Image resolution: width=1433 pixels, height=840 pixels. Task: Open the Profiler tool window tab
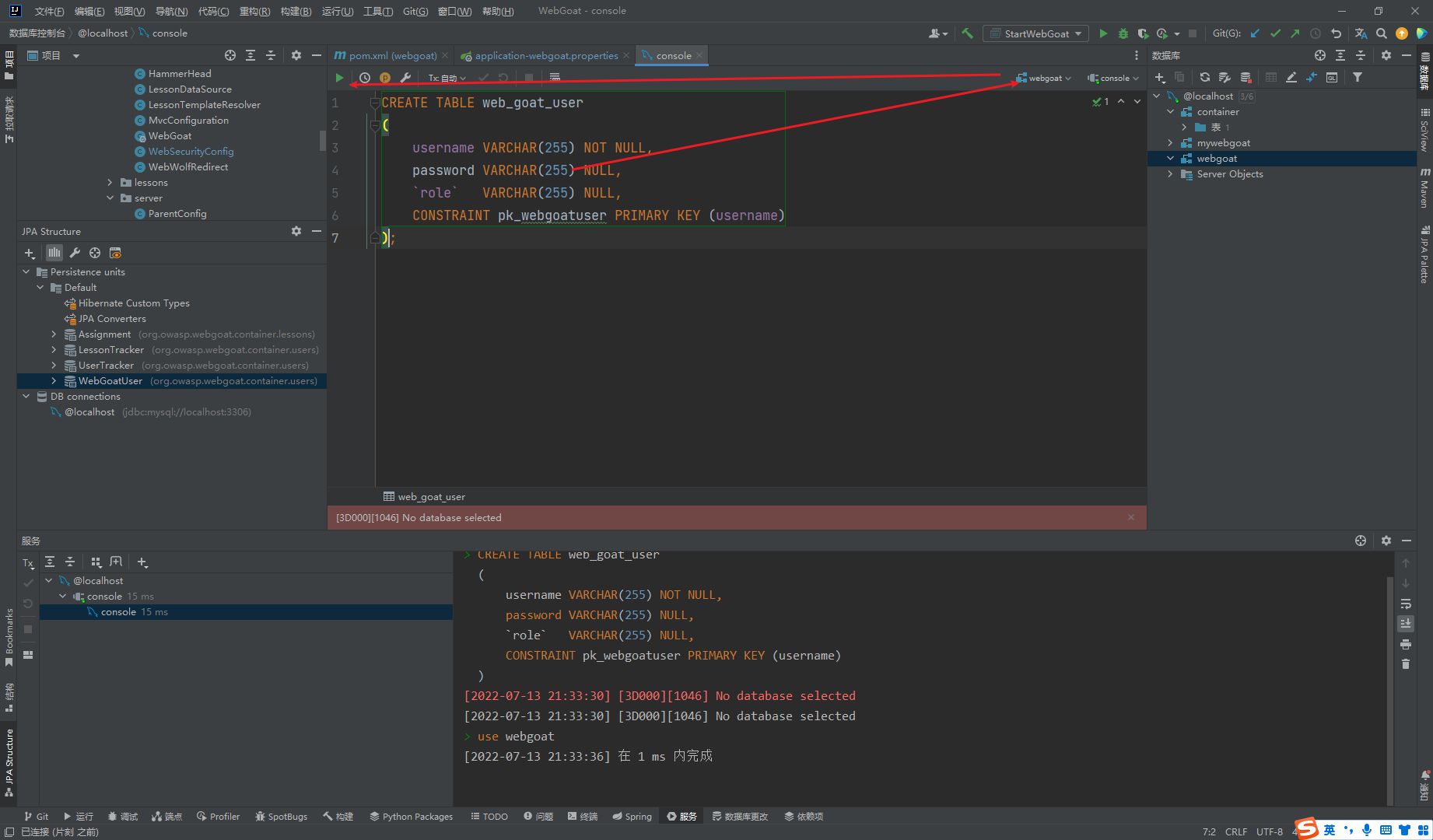point(218,817)
